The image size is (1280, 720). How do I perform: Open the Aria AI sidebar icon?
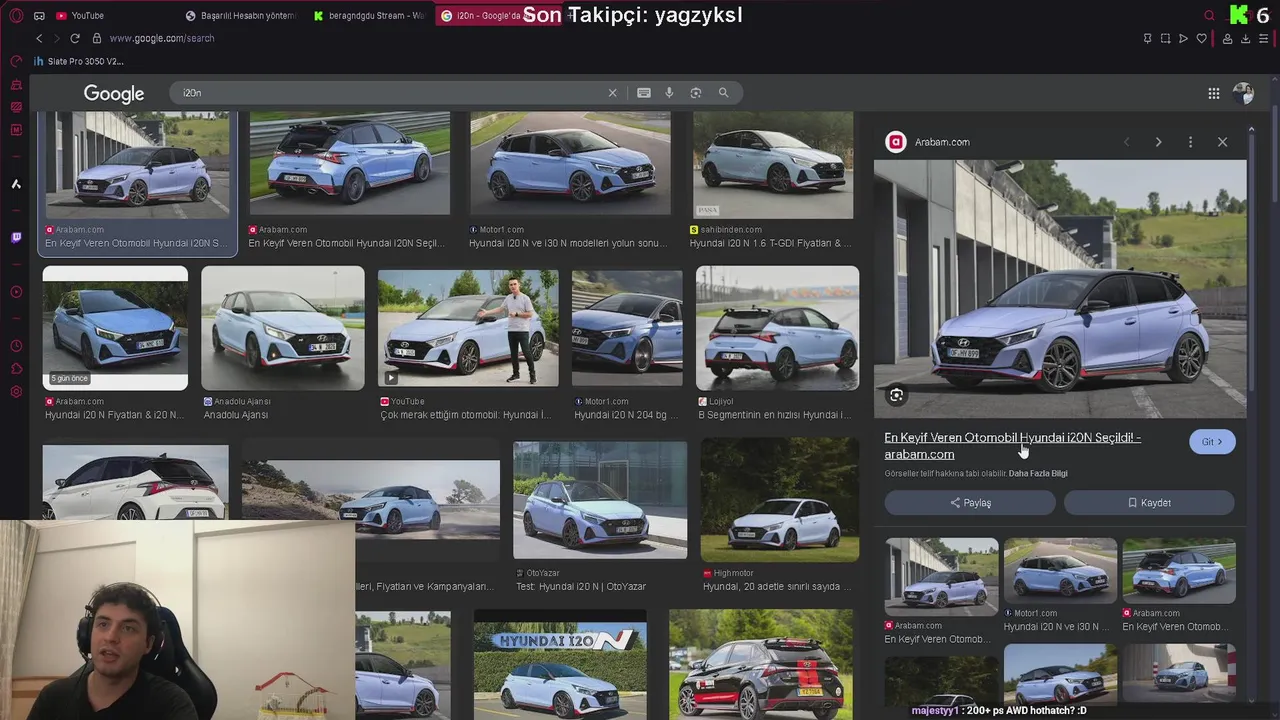pos(16,184)
